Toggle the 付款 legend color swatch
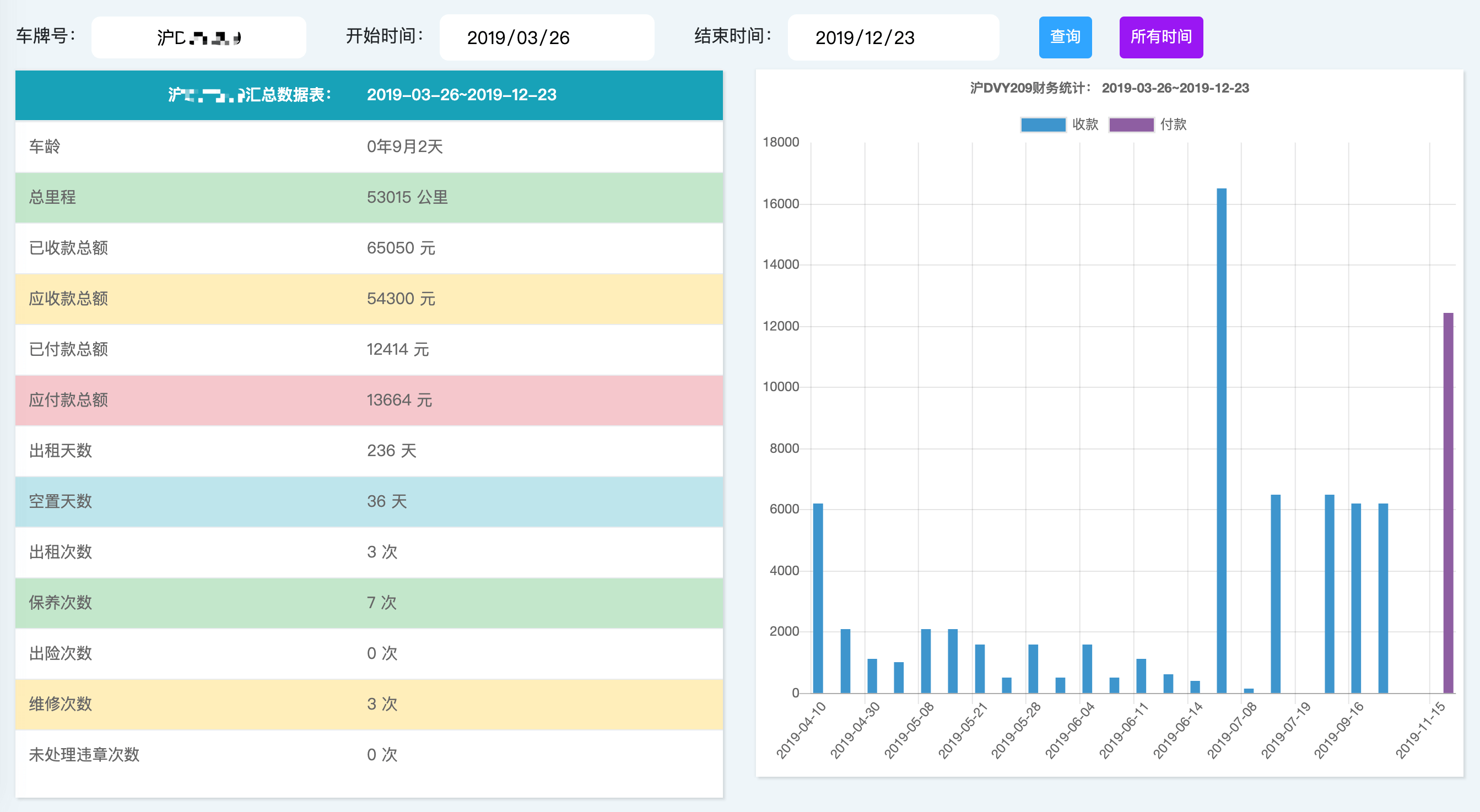 (1131, 124)
